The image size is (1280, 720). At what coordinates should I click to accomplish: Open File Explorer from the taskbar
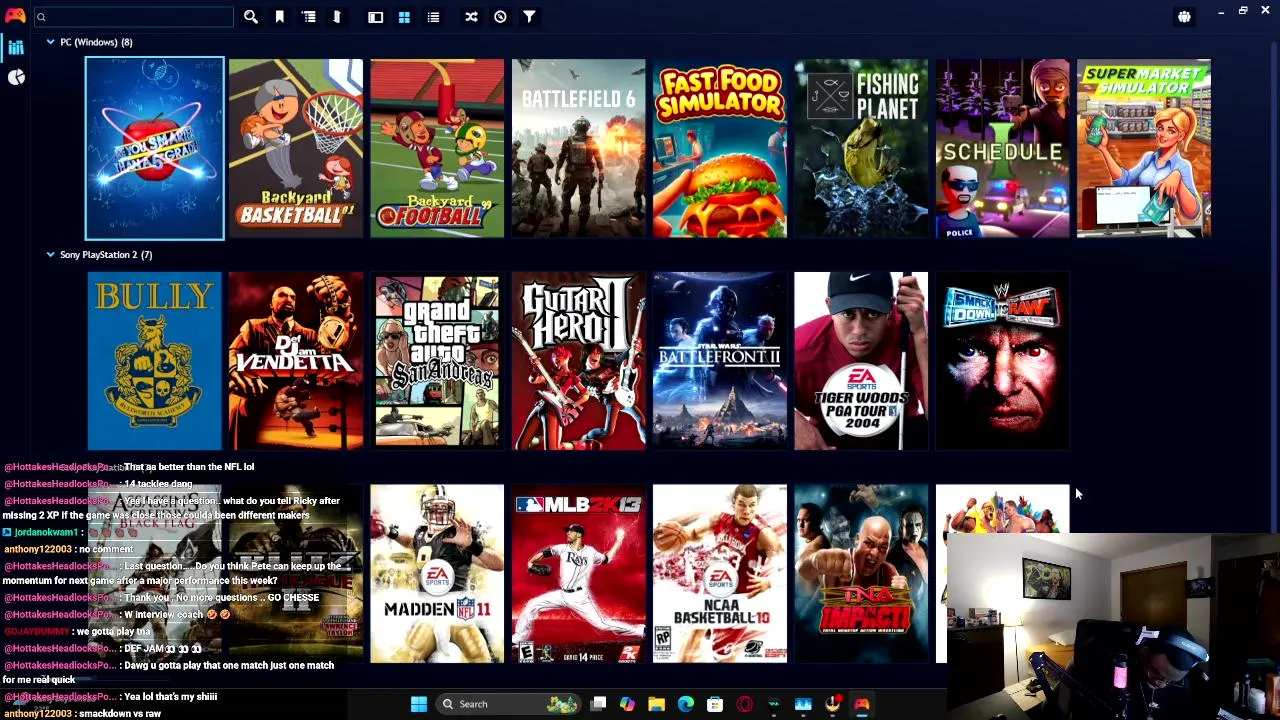[x=656, y=704]
